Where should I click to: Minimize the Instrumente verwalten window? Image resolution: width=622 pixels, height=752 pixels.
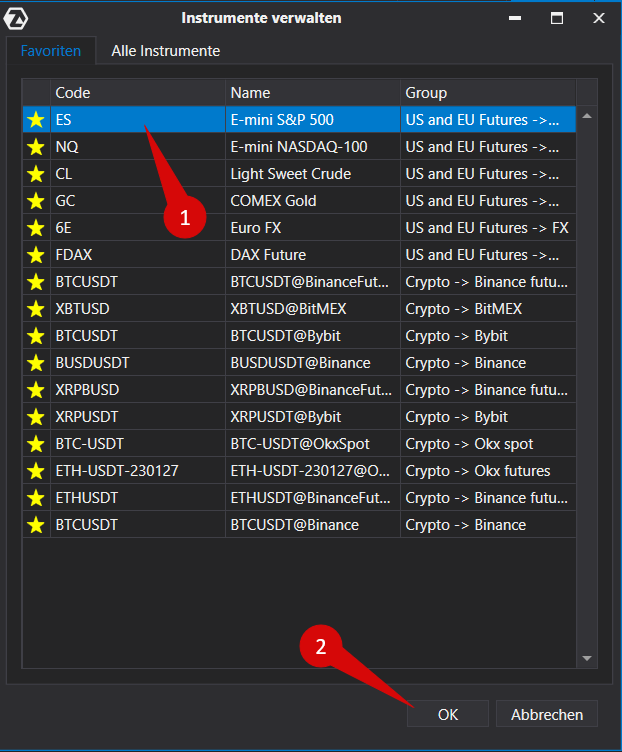coord(515,18)
